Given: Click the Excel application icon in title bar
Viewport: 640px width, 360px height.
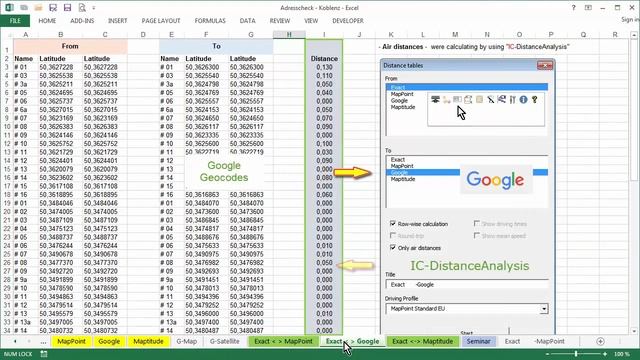Looking at the screenshot, I should (x=9, y=7).
